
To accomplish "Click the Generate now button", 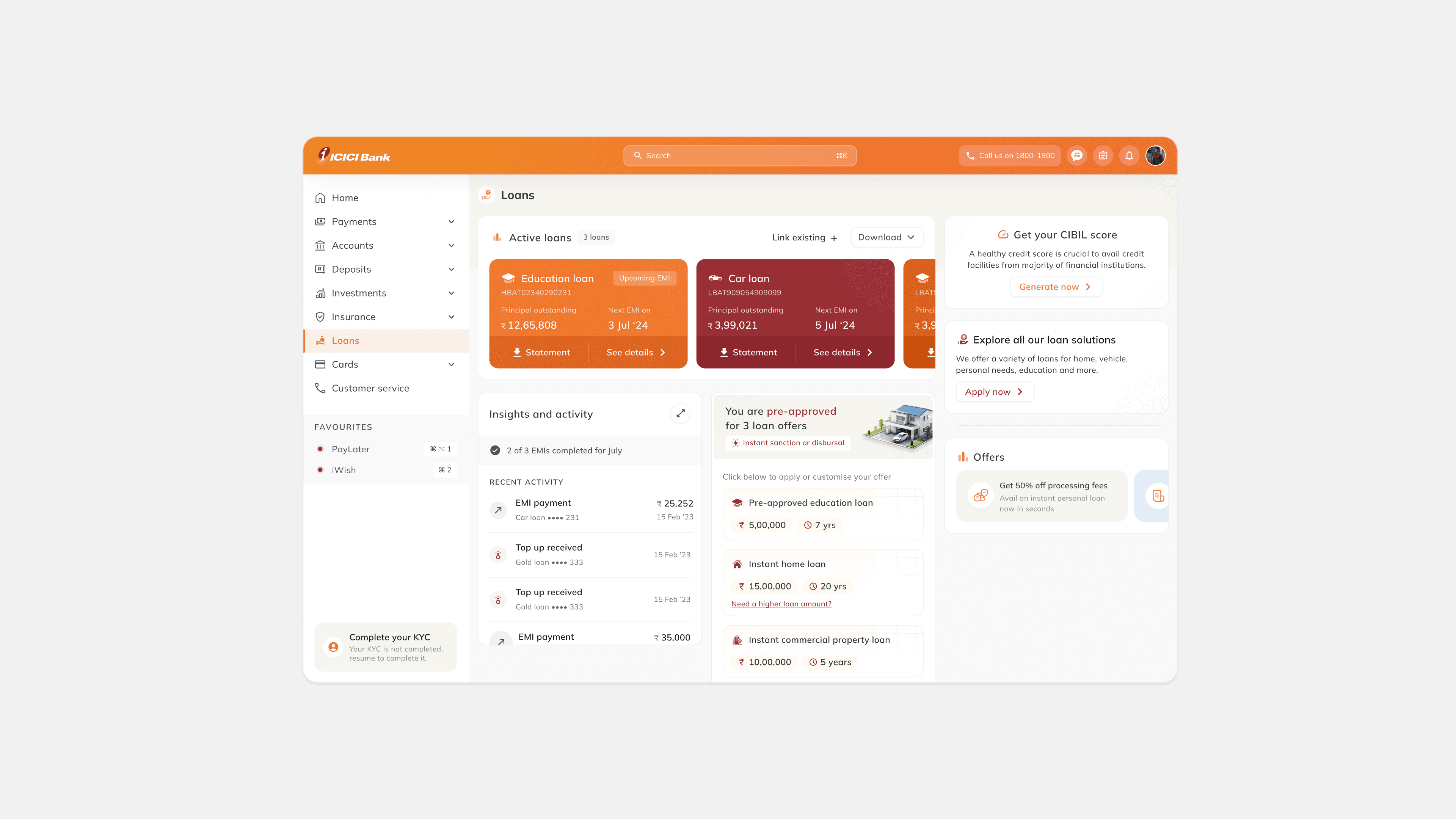I will click(1055, 287).
